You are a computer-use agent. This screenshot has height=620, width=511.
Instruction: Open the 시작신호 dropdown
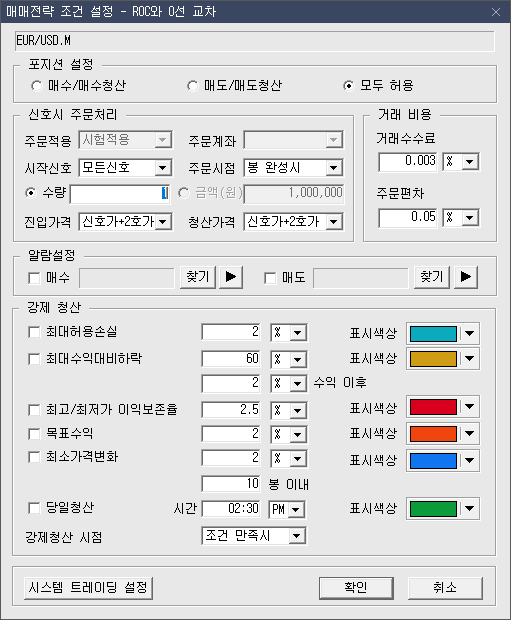click(163, 168)
